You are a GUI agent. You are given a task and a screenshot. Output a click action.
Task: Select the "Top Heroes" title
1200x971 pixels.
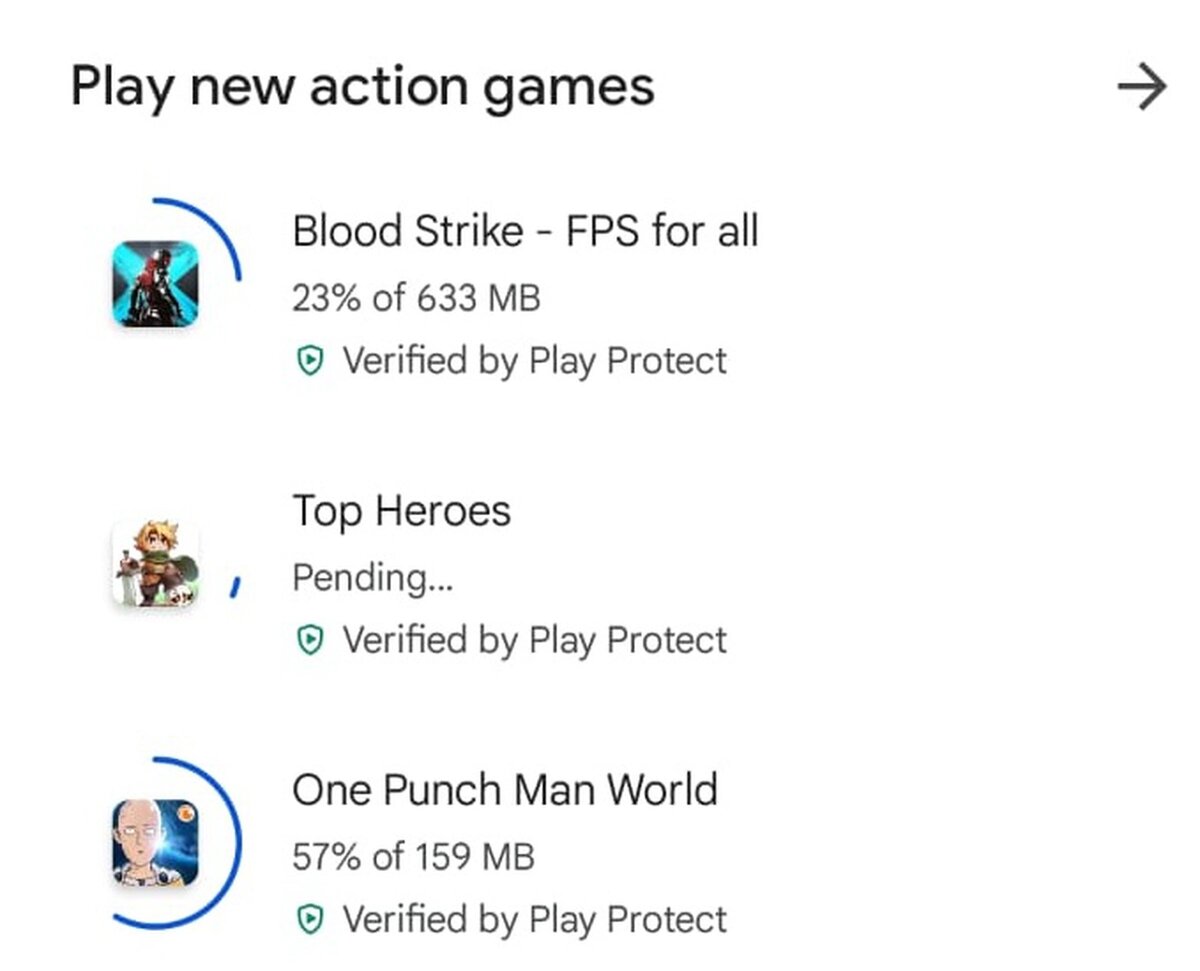coord(401,512)
